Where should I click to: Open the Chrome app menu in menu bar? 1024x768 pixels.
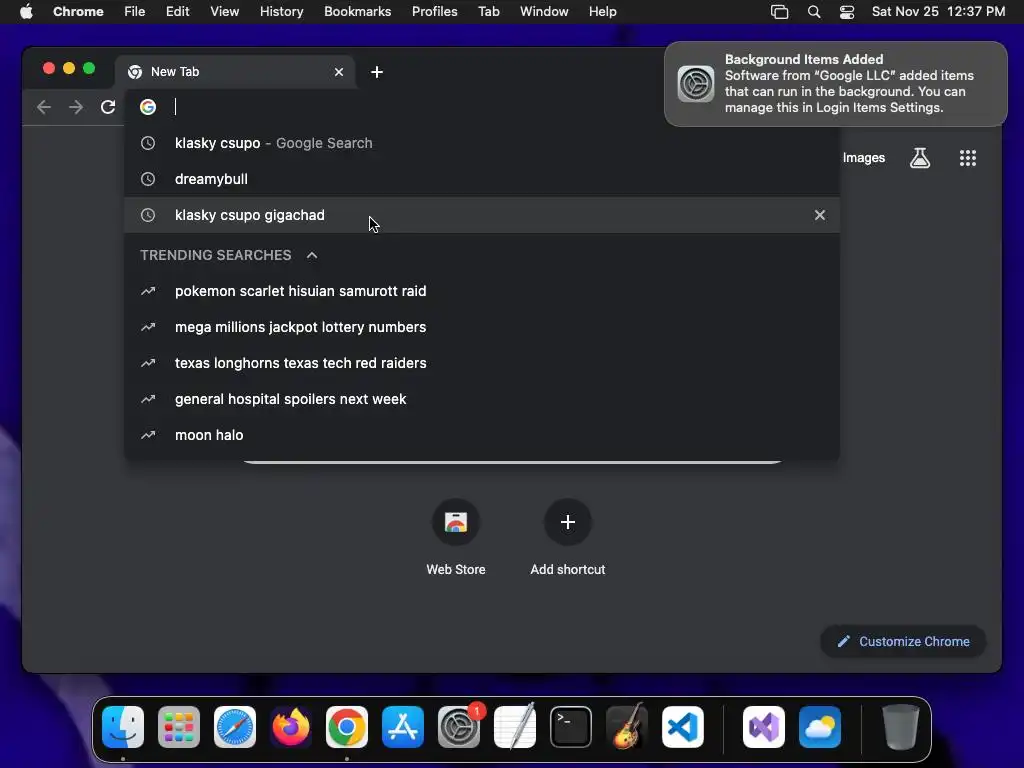[78, 12]
